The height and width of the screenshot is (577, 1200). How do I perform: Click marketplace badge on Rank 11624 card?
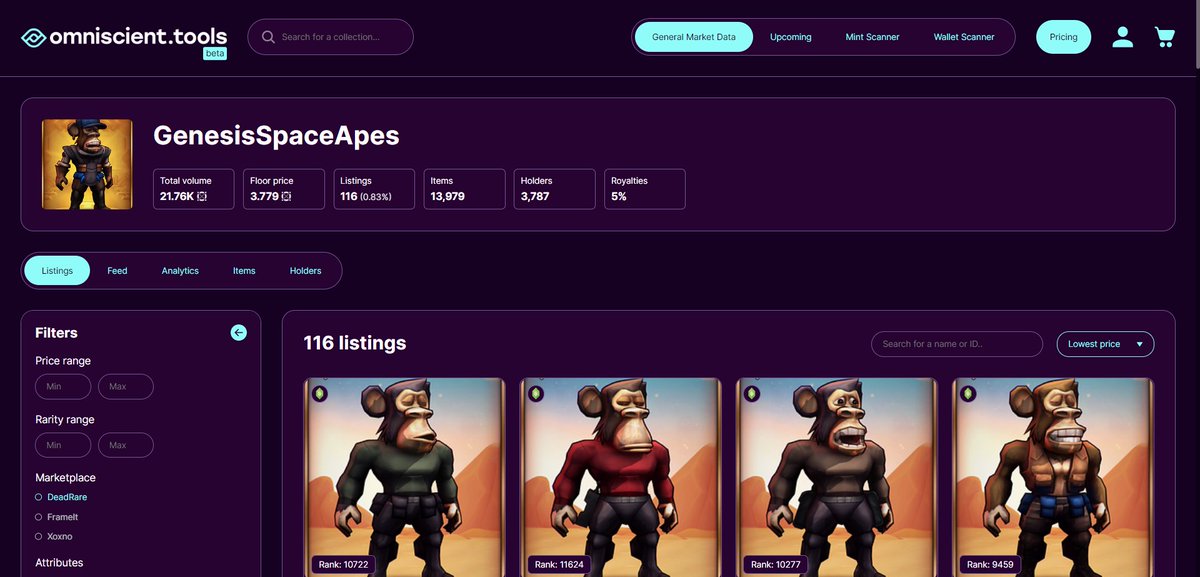[536, 394]
